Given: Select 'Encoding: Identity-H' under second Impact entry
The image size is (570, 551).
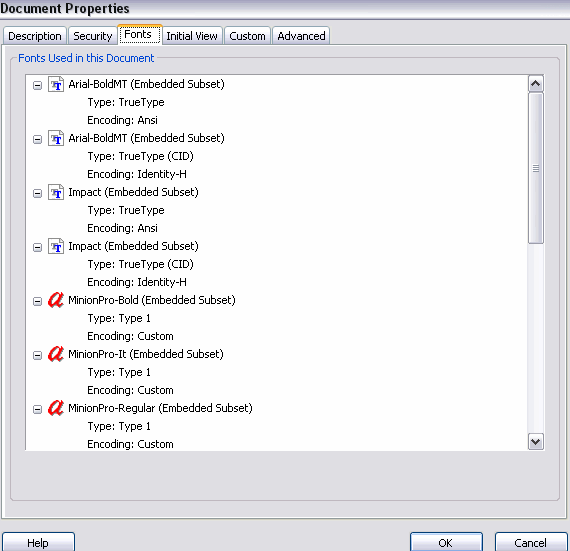Looking at the screenshot, I should pos(137,282).
